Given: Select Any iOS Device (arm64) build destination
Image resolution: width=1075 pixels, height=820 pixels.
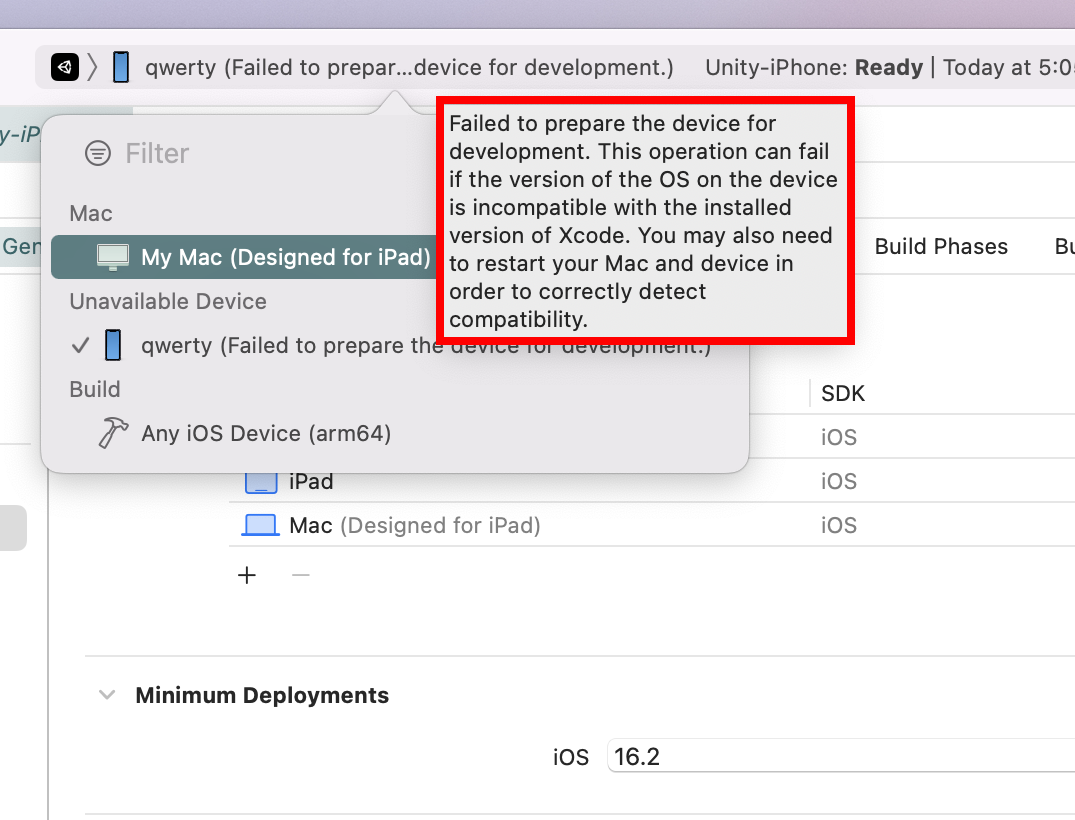Looking at the screenshot, I should click(394, 433).
